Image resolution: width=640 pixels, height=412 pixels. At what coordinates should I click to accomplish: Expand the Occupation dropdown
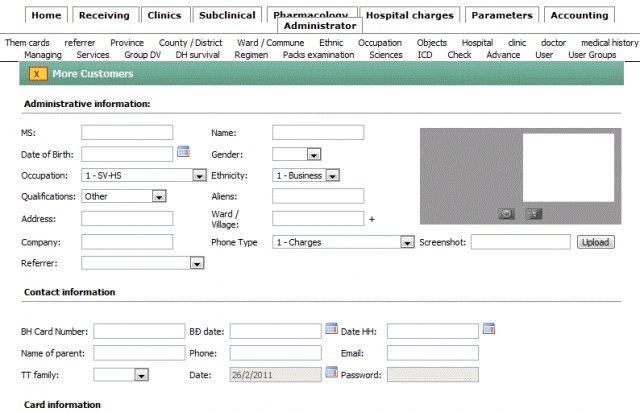click(199, 175)
